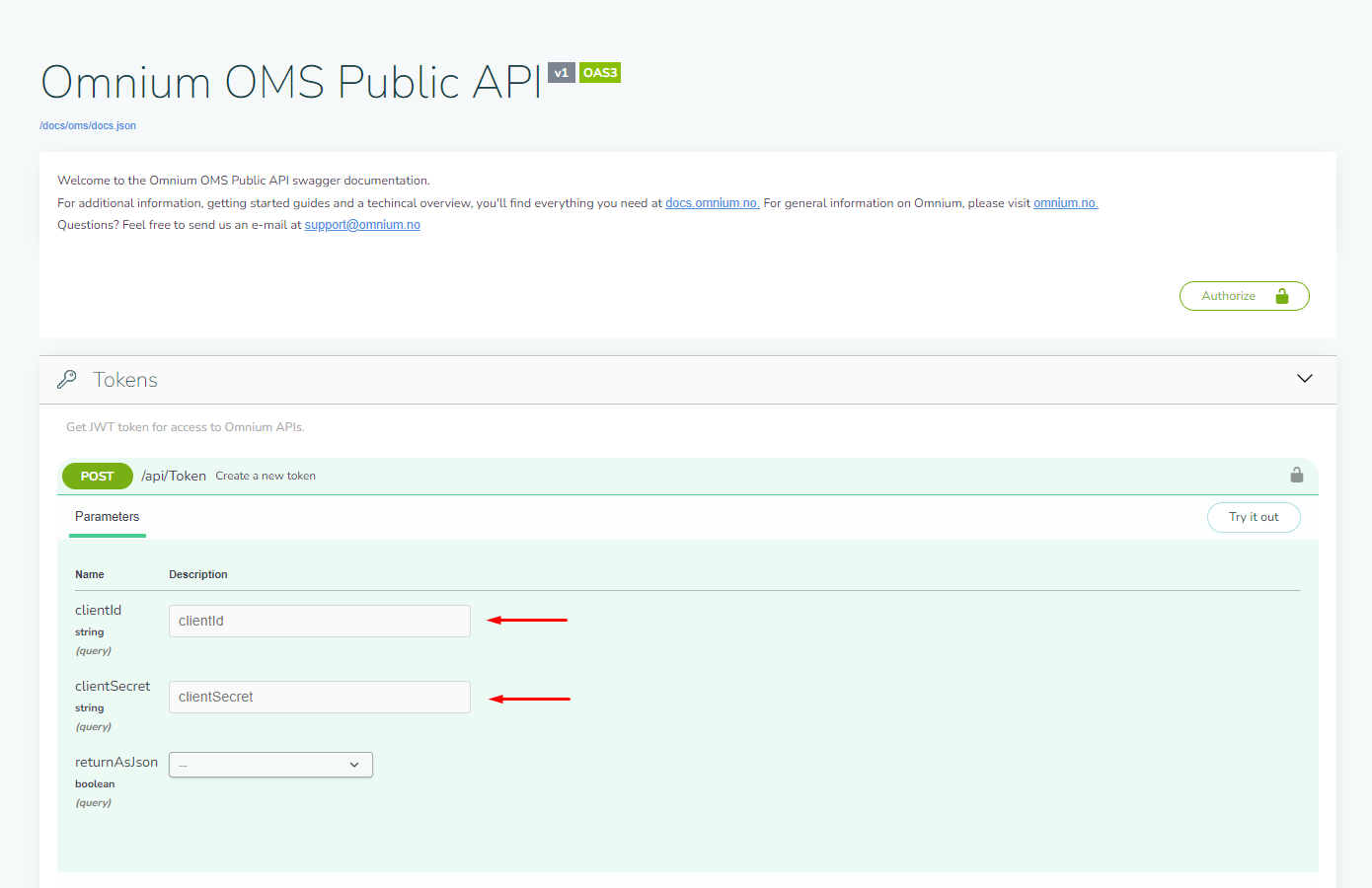Image resolution: width=1372 pixels, height=888 pixels.
Task: Click the 'boolean' type under returnAsJson
Action: (x=95, y=784)
